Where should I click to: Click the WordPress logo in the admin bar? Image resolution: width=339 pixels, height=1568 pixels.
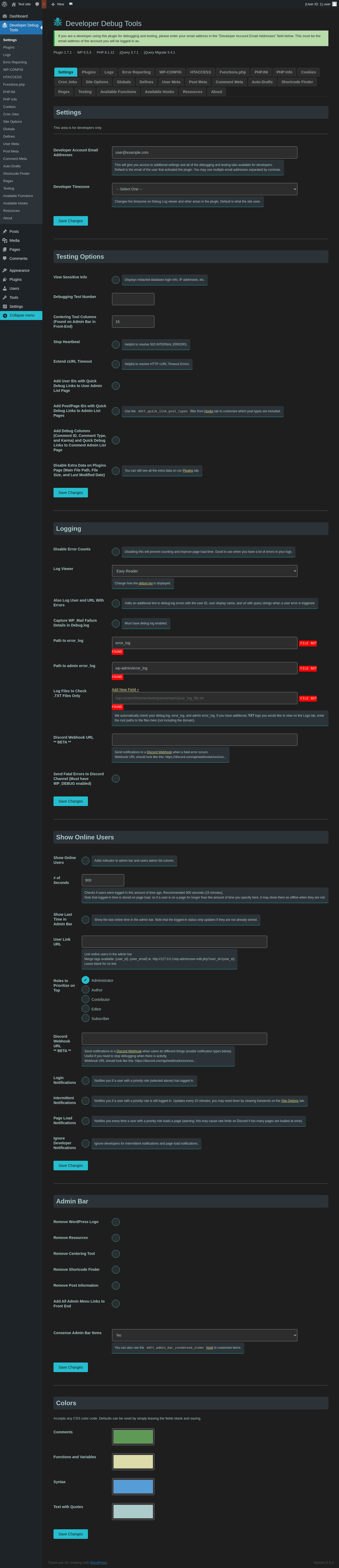(x=5, y=4)
